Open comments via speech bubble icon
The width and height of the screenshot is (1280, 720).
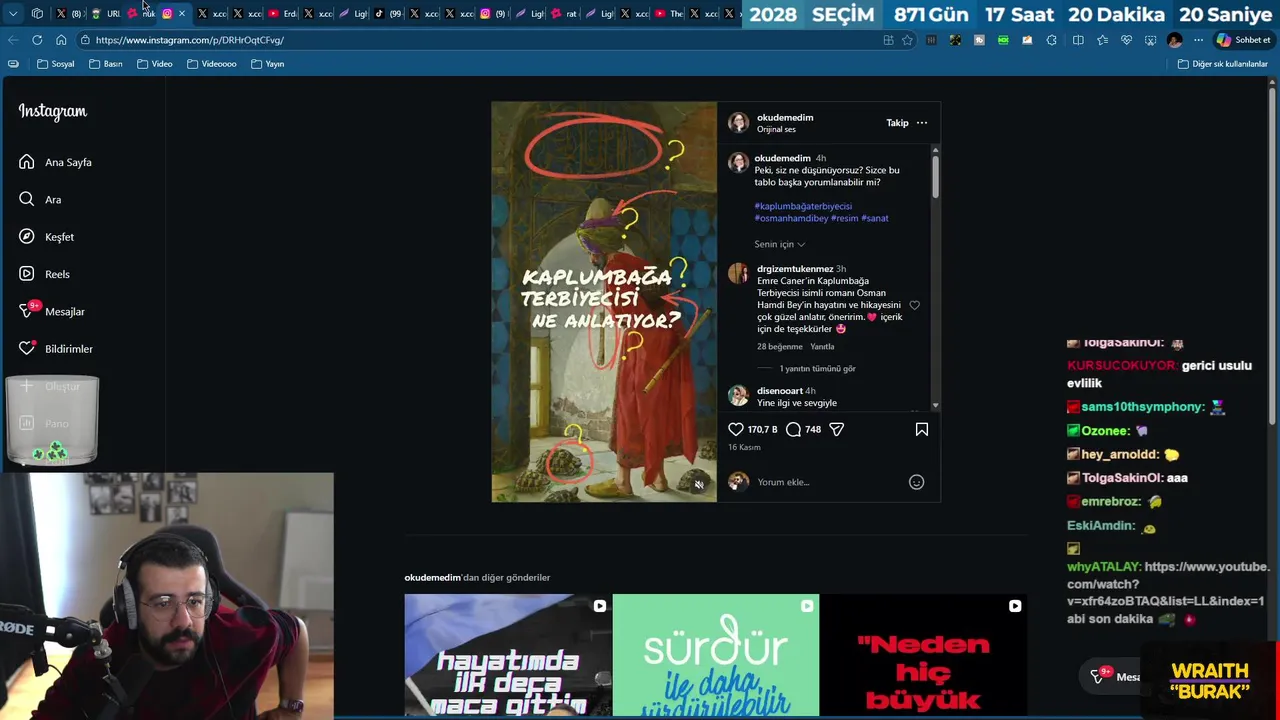[x=793, y=429]
